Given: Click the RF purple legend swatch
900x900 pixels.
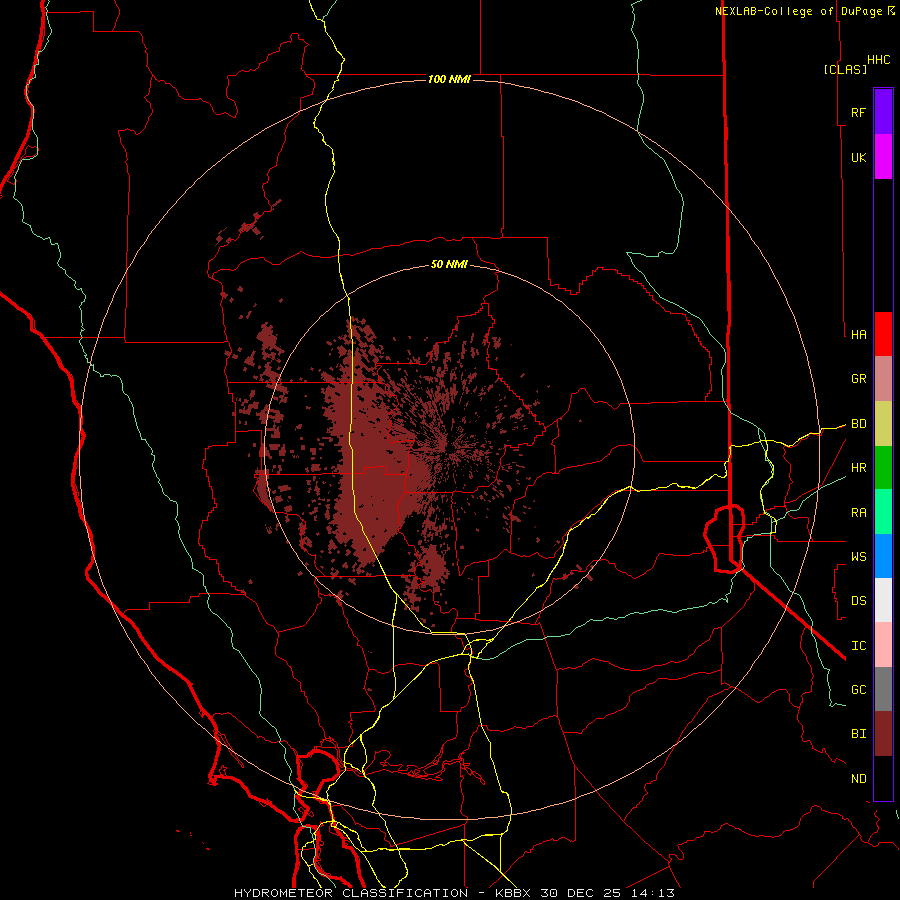Looking at the screenshot, I should (x=883, y=112).
